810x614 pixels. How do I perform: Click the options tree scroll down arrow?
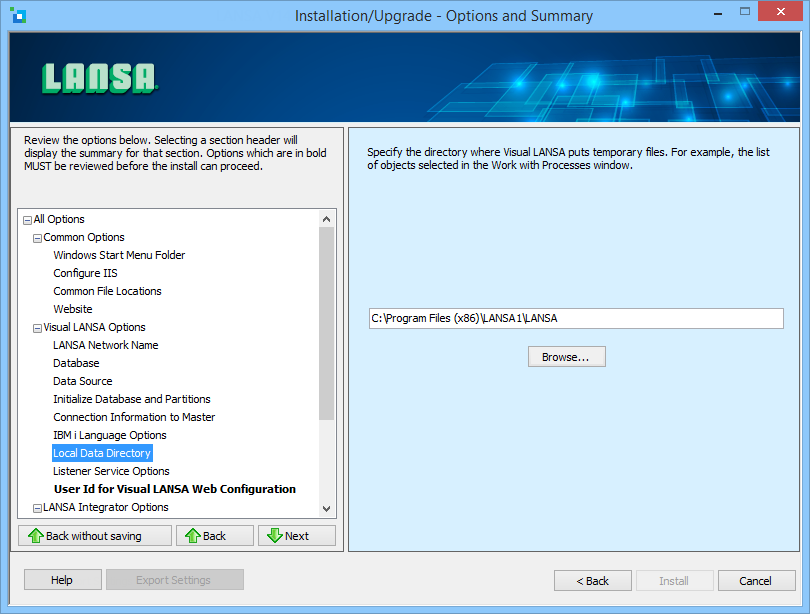point(326,508)
